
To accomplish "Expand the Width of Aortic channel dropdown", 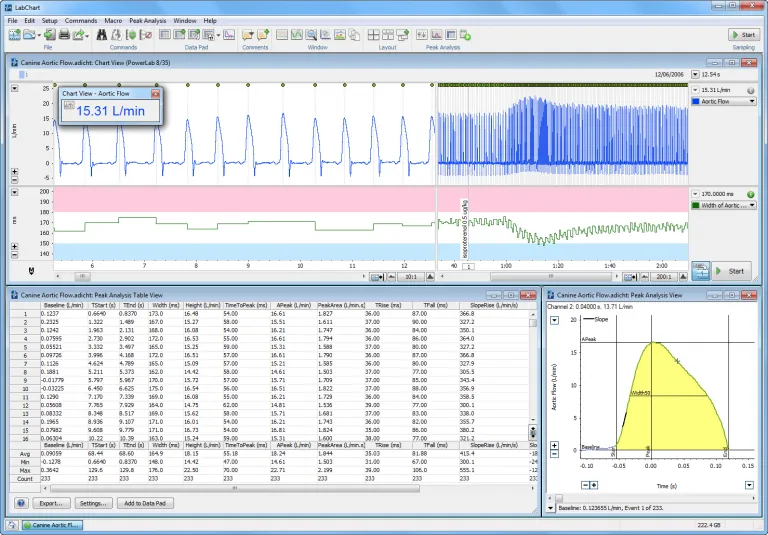I will point(750,205).
